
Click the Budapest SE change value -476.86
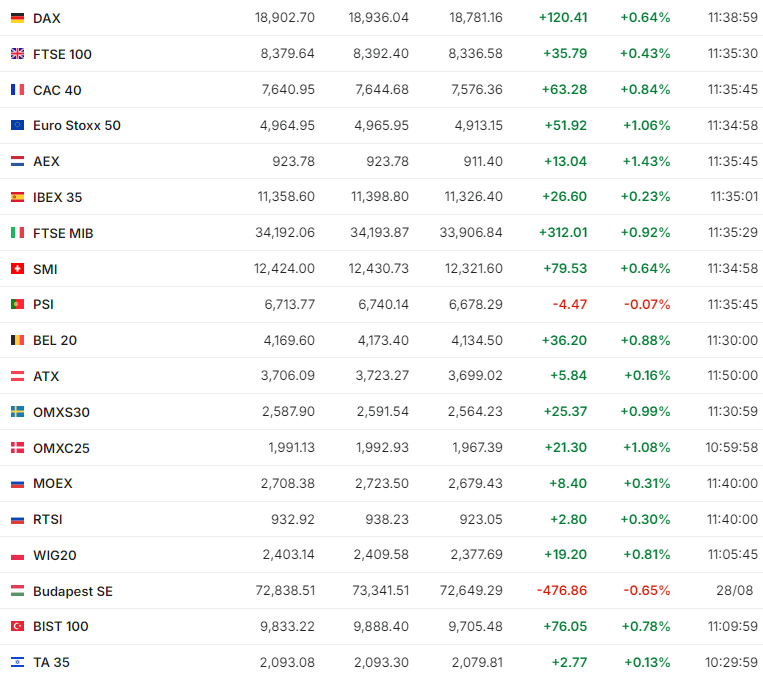click(561, 591)
